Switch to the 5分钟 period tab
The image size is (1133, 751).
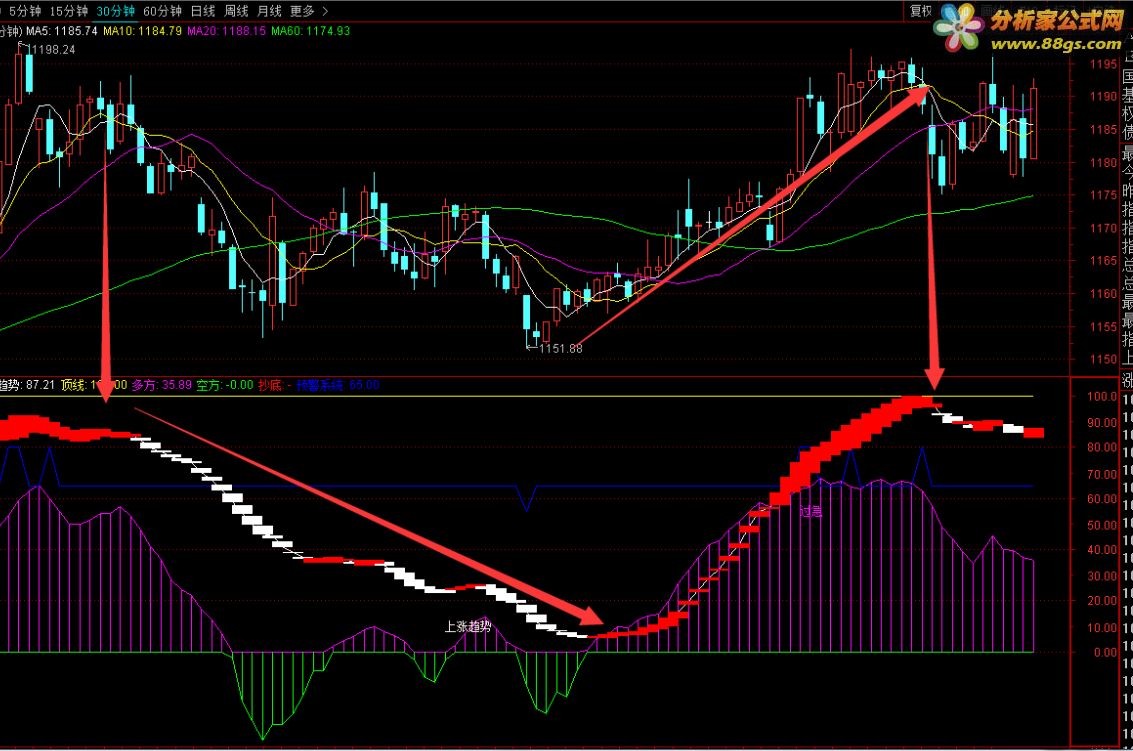click(25, 11)
